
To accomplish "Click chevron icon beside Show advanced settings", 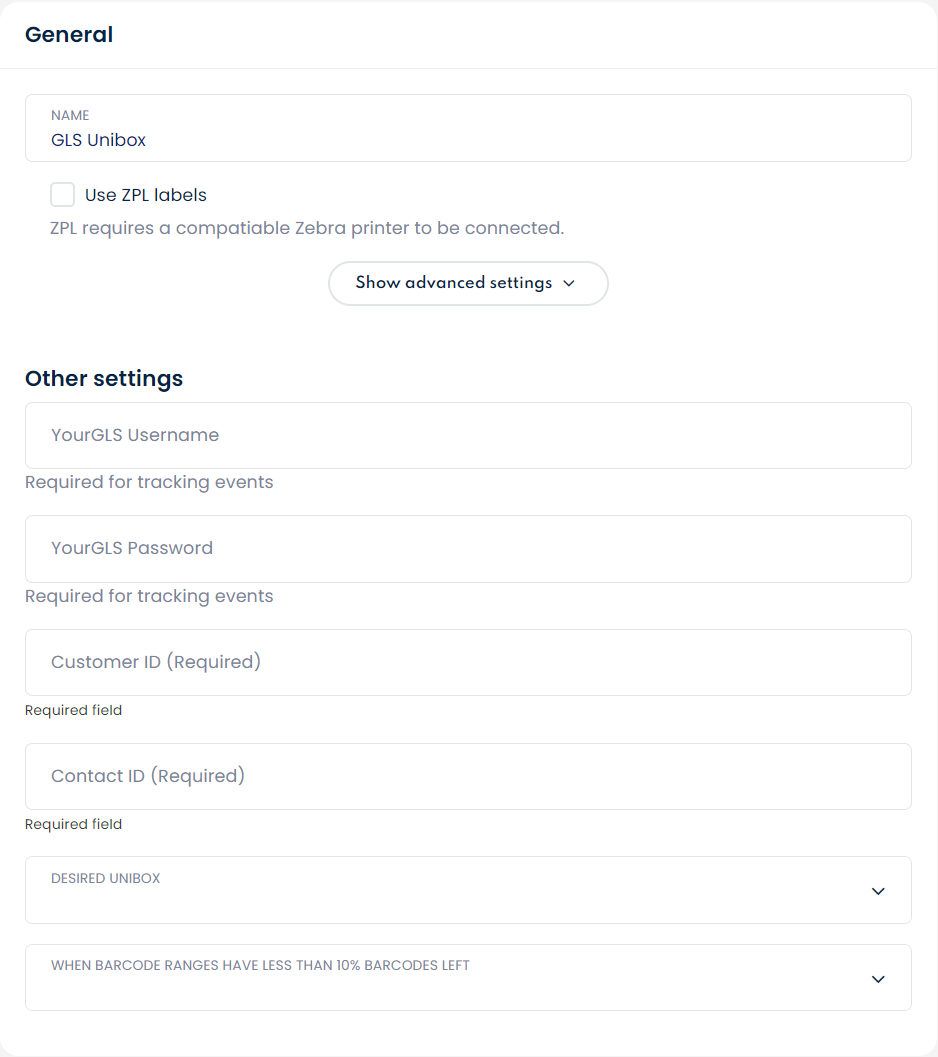I will pos(569,283).
